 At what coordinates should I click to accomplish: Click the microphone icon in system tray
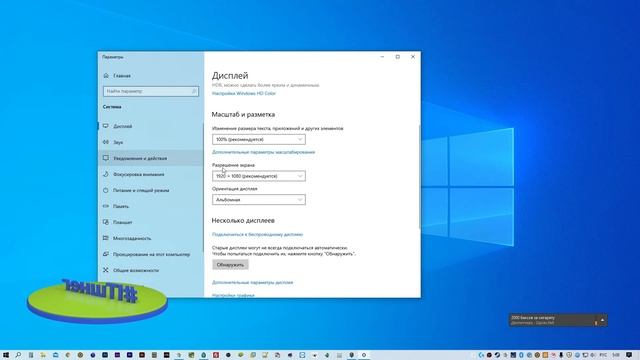pyautogui.click(x=561, y=355)
